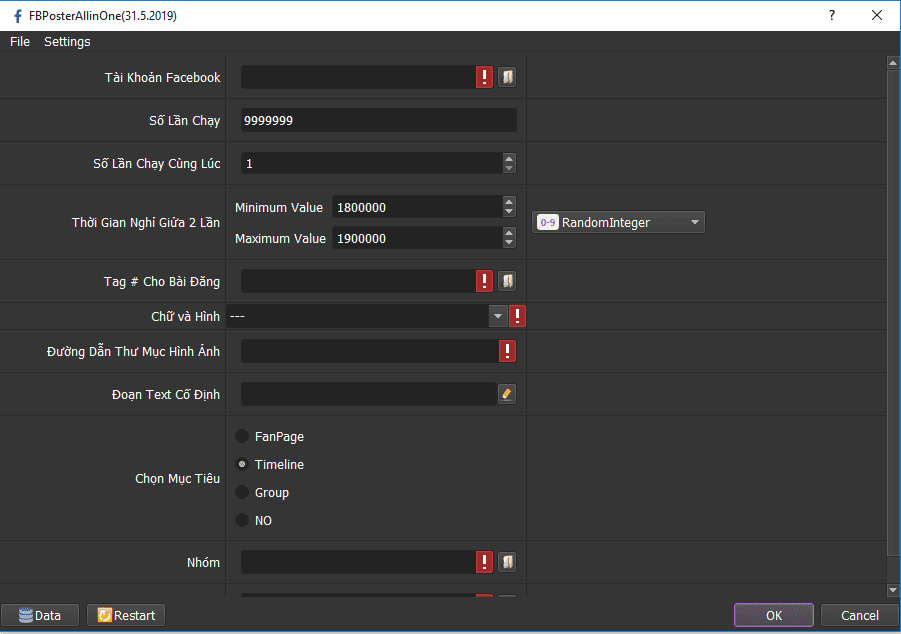Image resolution: width=901 pixels, height=634 pixels.
Task: Expand the Chữ và Hình dropdown
Action: coord(498,316)
